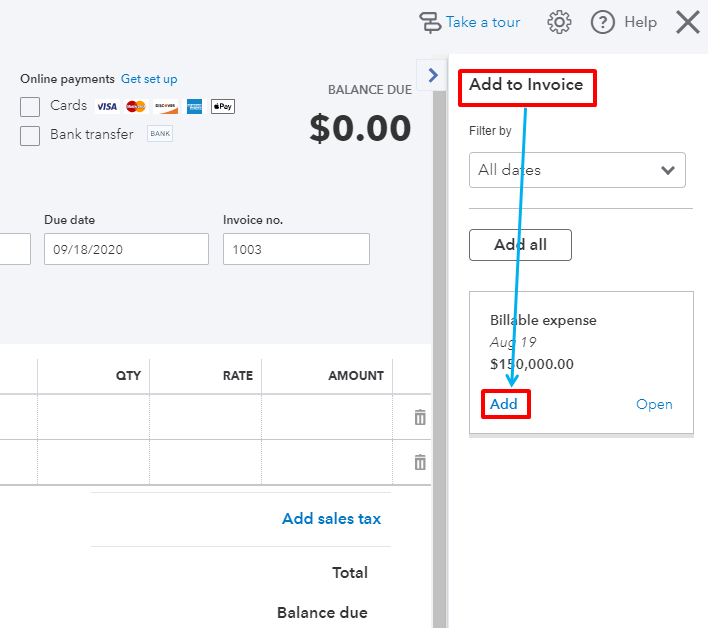
Task: Click the first row AMOUNT cell
Action: pyautogui.click(x=327, y=417)
